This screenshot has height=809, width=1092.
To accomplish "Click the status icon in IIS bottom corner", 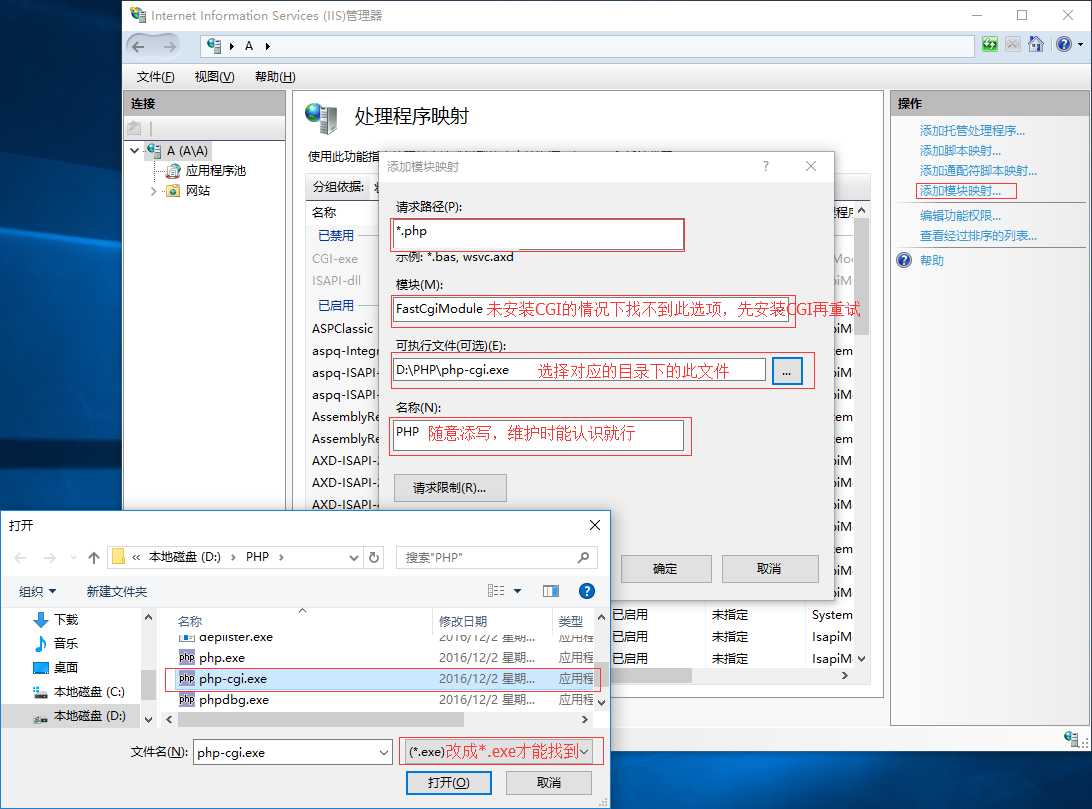I will pos(1071,739).
